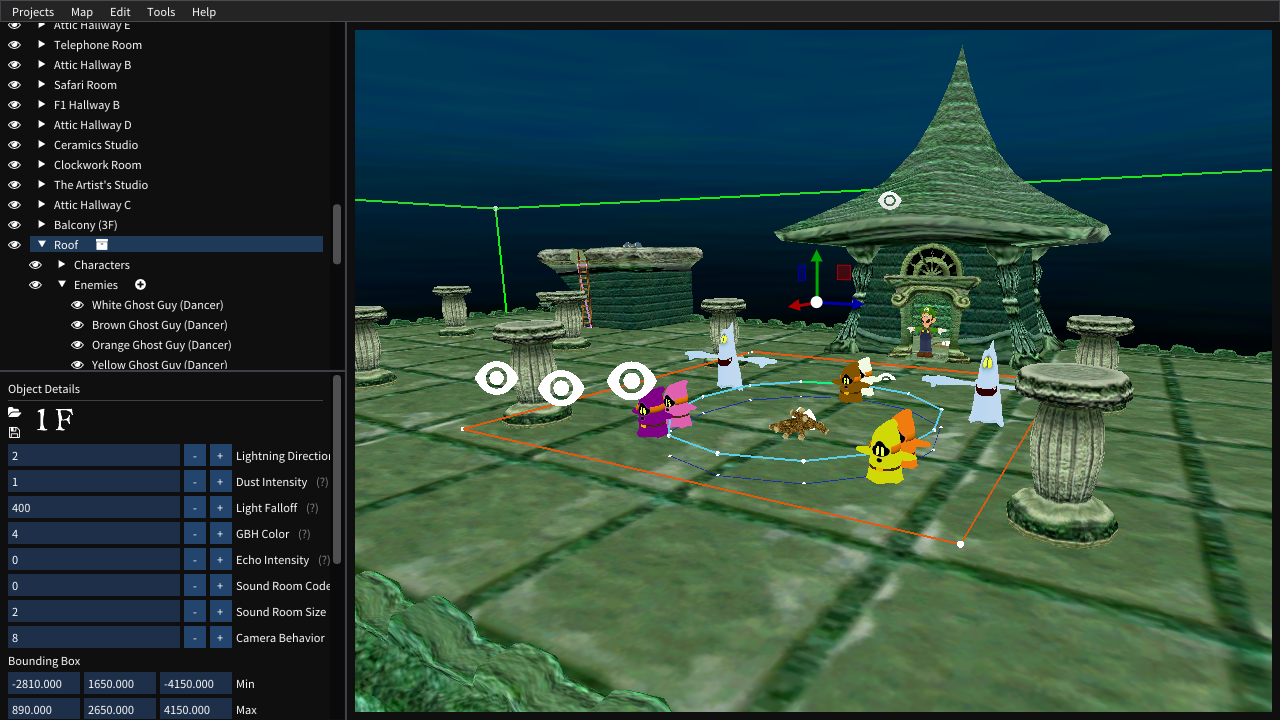The width and height of the screenshot is (1280, 720).
Task: Collapse the Roof node
Action: point(42,245)
